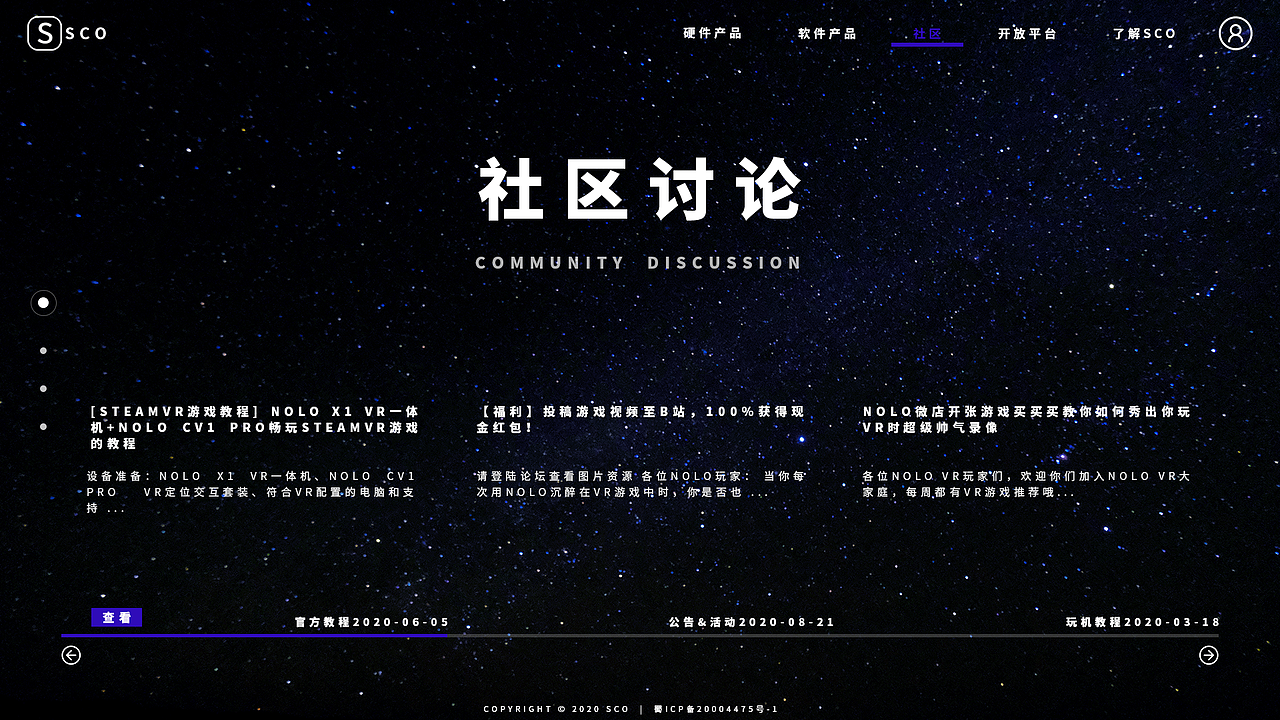The width and height of the screenshot is (1280, 720).
Task: Jump to second page indicator dot
Action: click(x=43, y=351)
